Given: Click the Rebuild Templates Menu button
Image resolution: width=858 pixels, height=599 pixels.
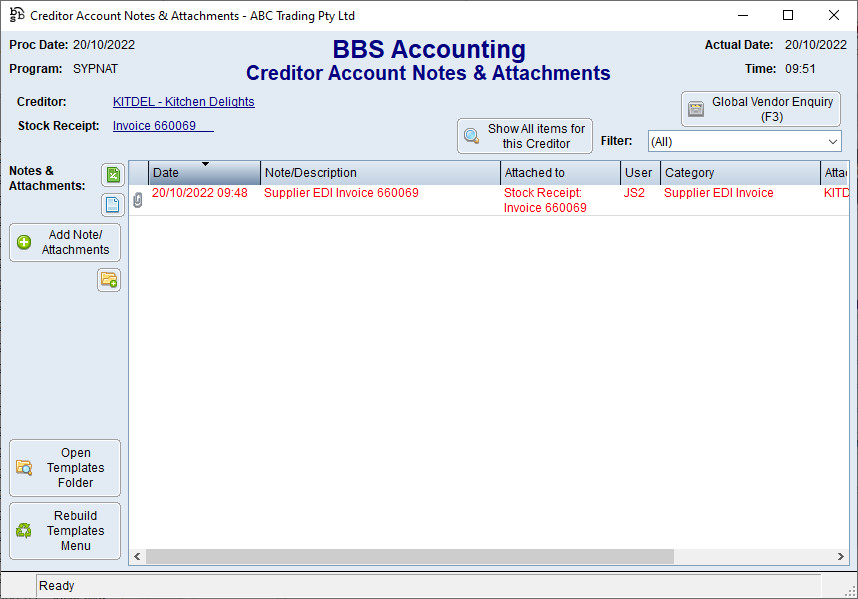Looking at the screenshot, I should (x=65, y=531).
